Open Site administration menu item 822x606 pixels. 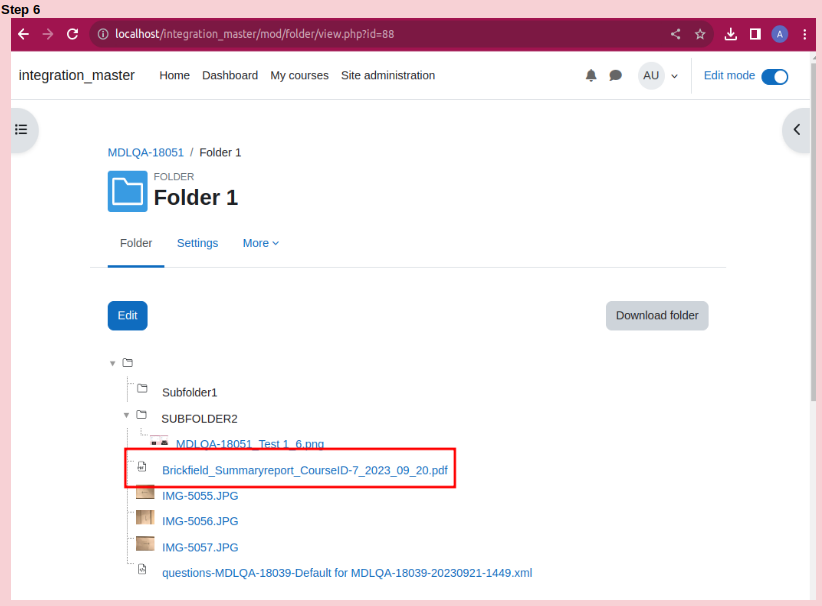coord(388,75)
